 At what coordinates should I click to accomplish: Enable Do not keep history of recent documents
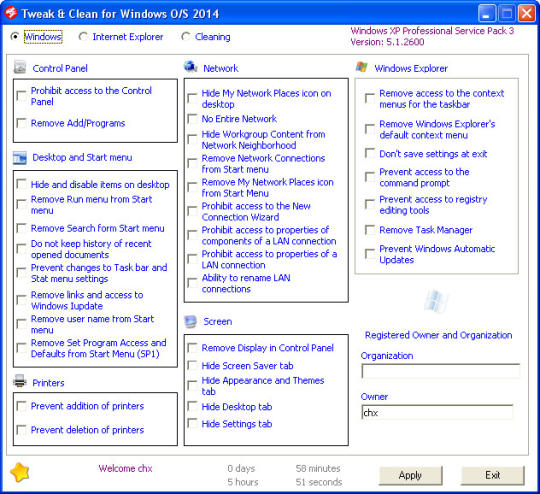coord(21,249)
